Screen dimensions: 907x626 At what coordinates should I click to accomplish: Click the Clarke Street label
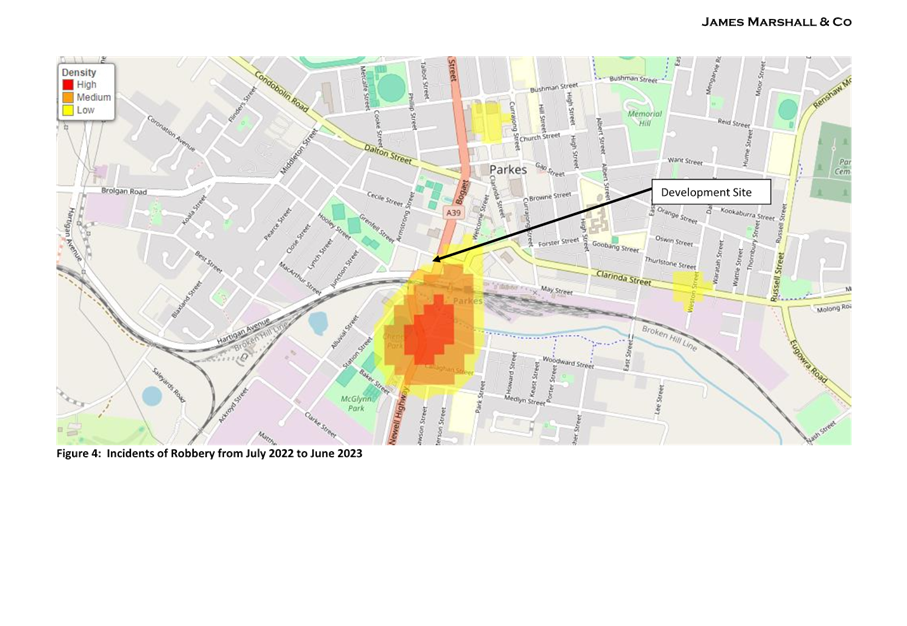click(320, 425)
